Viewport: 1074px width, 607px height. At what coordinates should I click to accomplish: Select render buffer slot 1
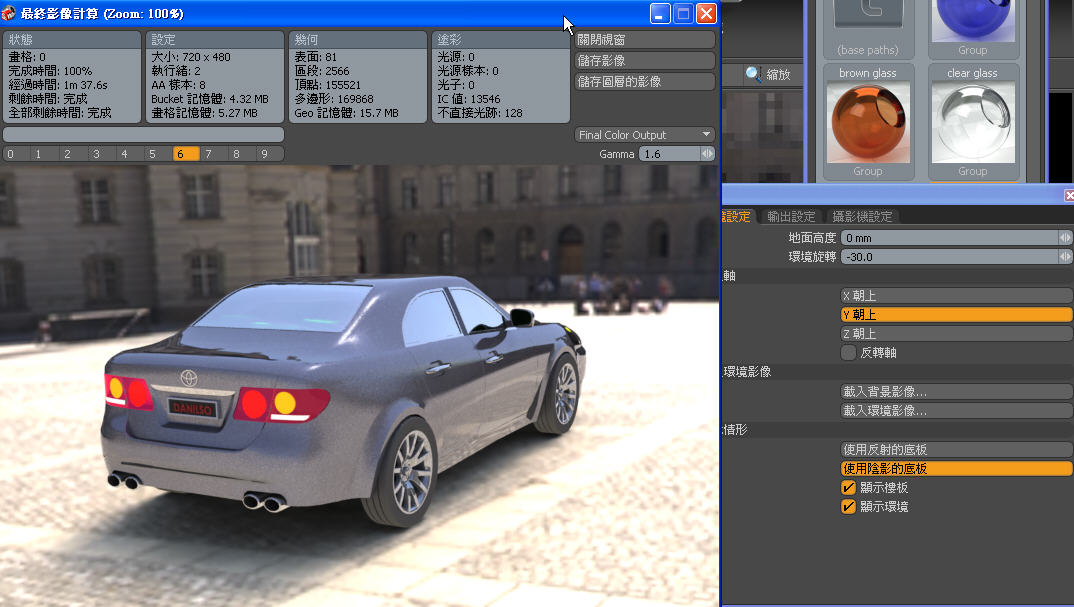(x=38, y=154)
